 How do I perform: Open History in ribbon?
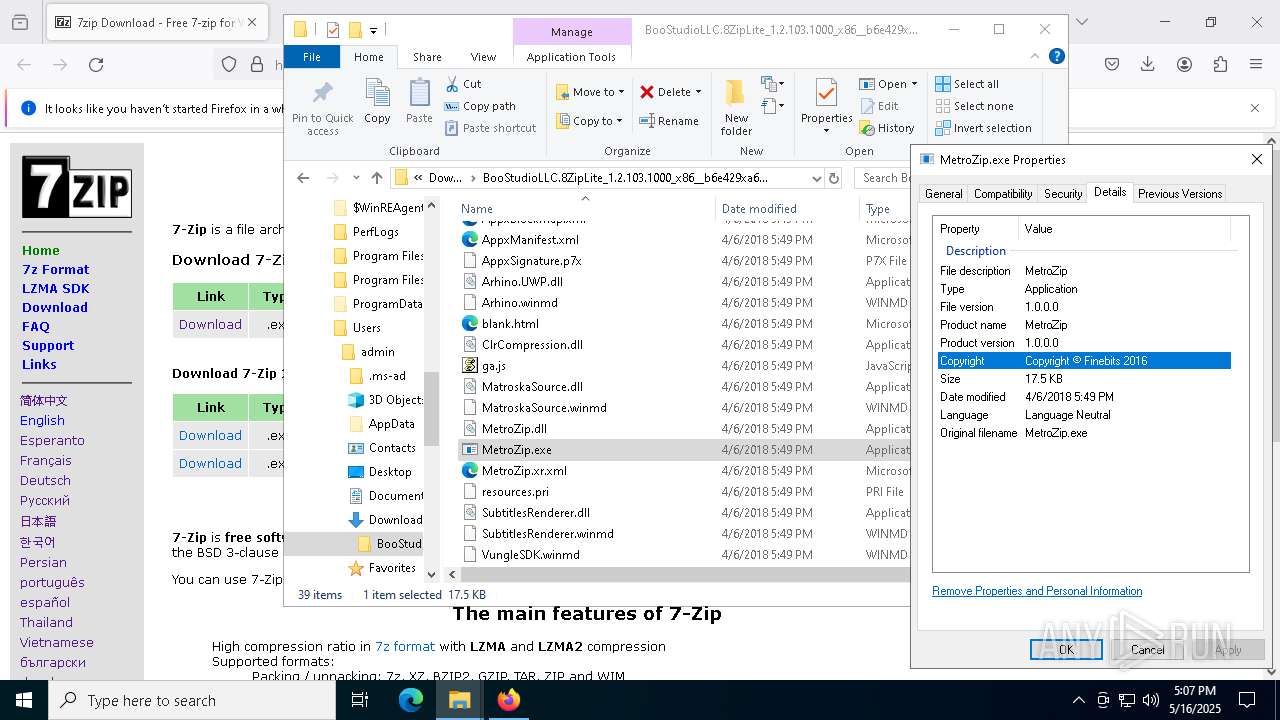pyautogui.click(x=887, y=128)
